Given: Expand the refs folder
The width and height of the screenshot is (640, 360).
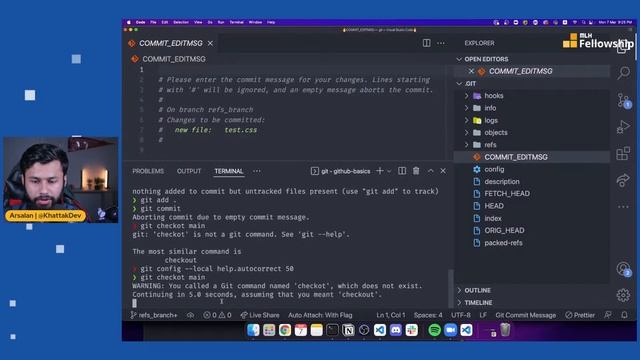Looking at the screenshot, I should click(485, 145).
